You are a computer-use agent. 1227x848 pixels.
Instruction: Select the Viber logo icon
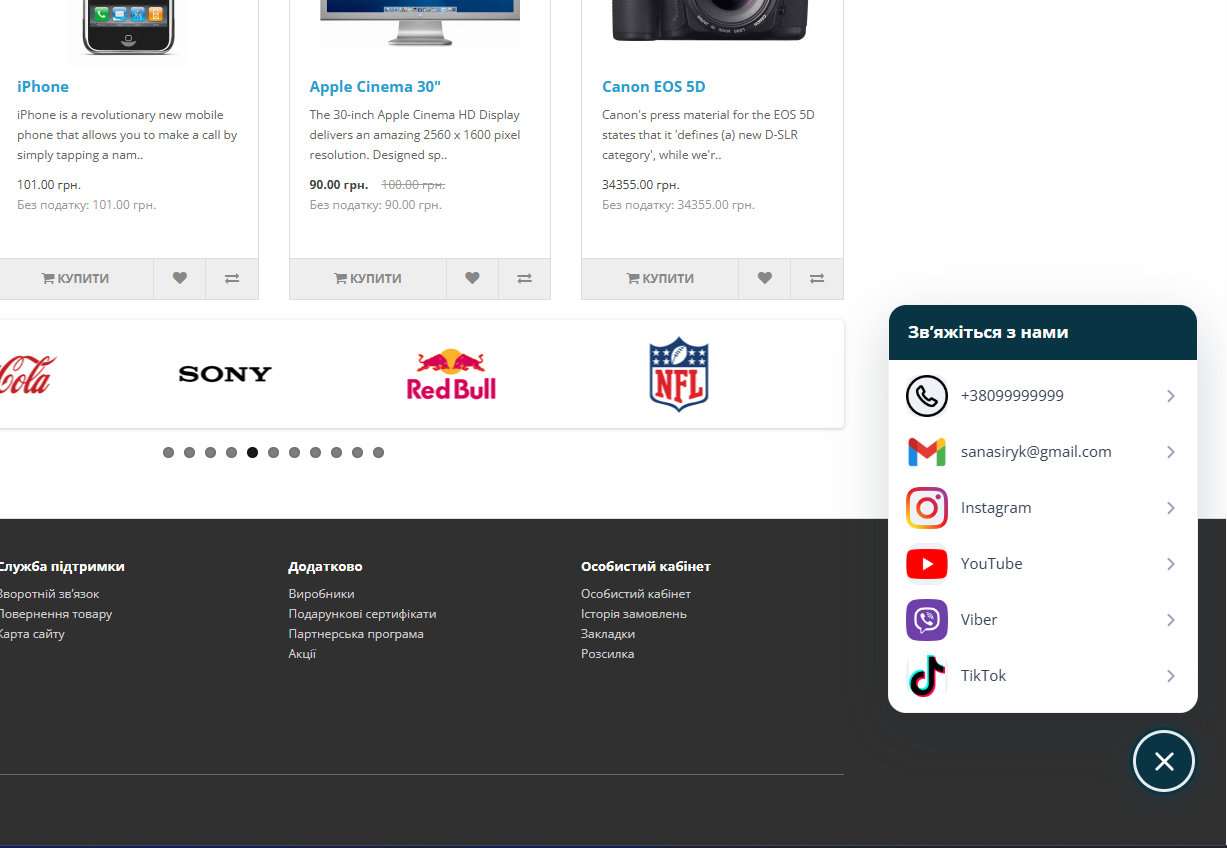click(x=927, y=620)
